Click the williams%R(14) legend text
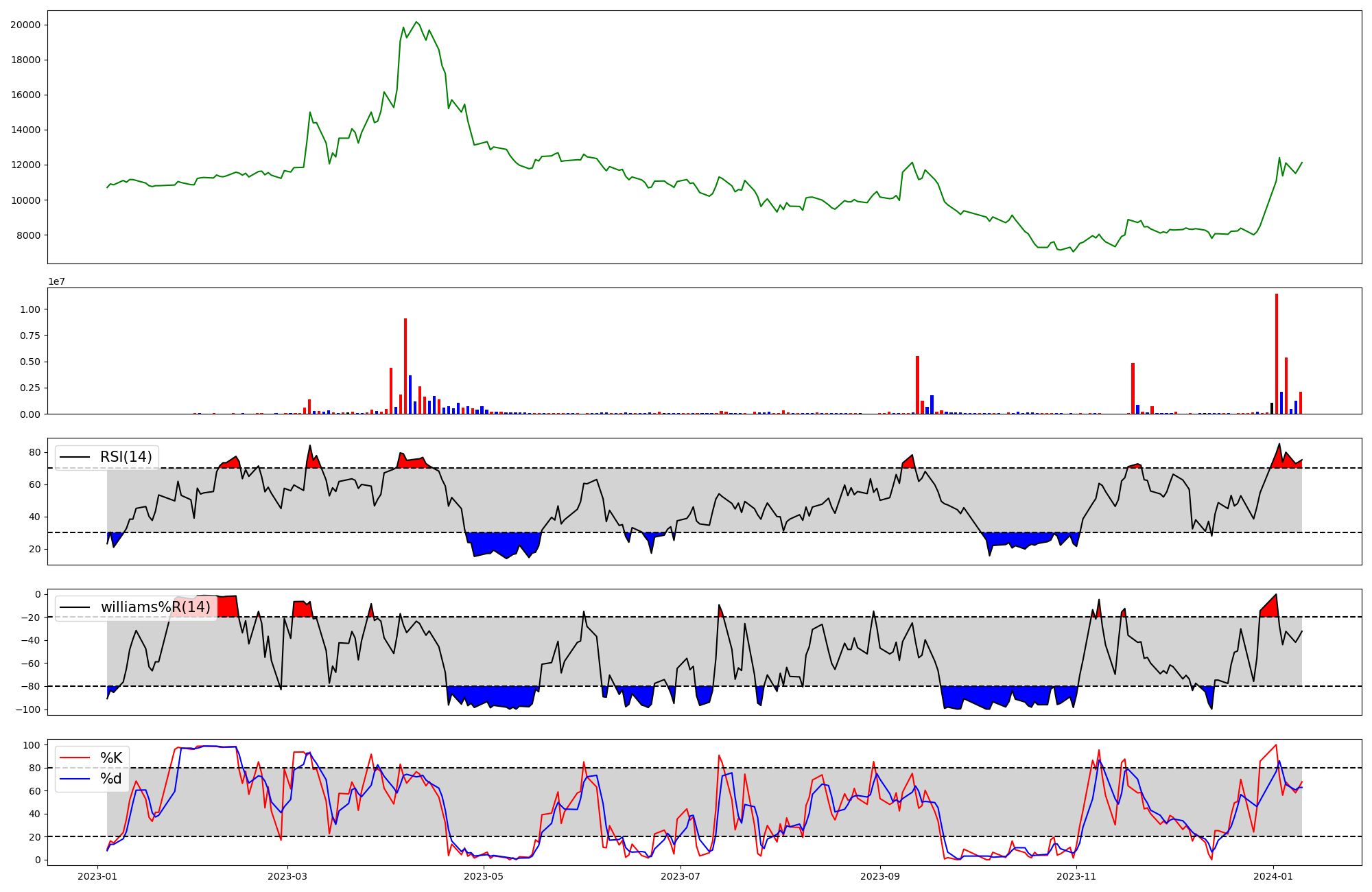 [155, 607]
